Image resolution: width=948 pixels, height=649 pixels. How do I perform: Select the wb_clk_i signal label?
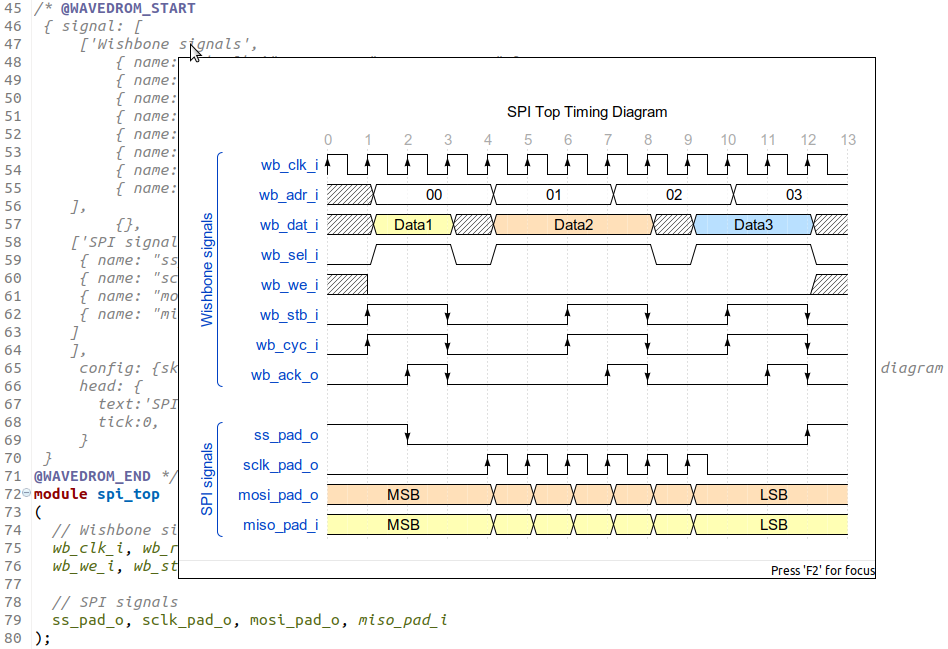pos(290,165)
